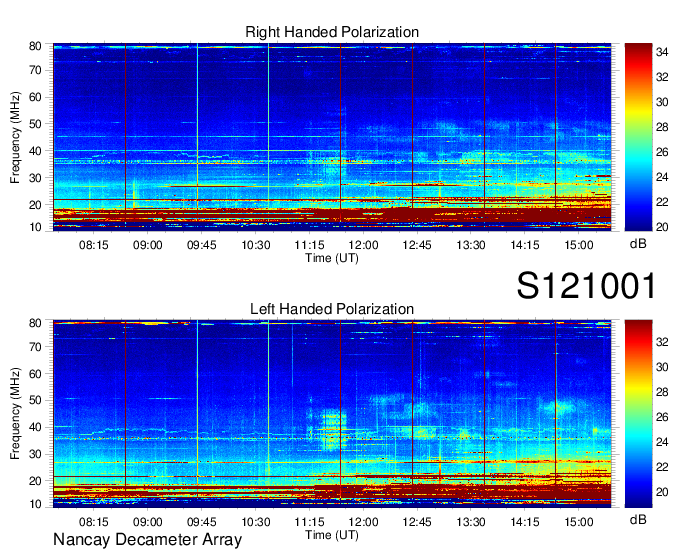The image size is (680, 552).
Task: Click the 26 dB value on Right Handed color bar
Action: (x=662, y=152)
